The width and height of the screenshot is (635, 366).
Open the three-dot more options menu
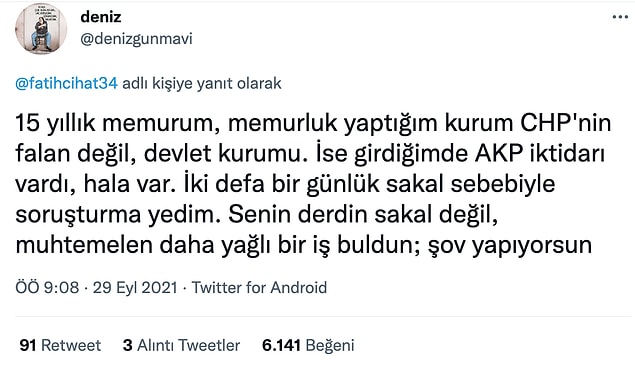(620, 17)
